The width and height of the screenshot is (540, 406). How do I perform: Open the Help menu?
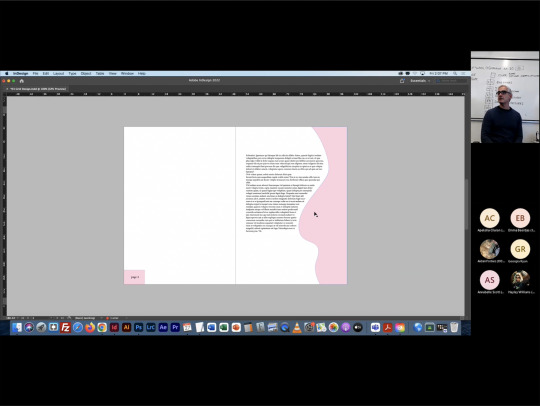click(x=142, y=73)
